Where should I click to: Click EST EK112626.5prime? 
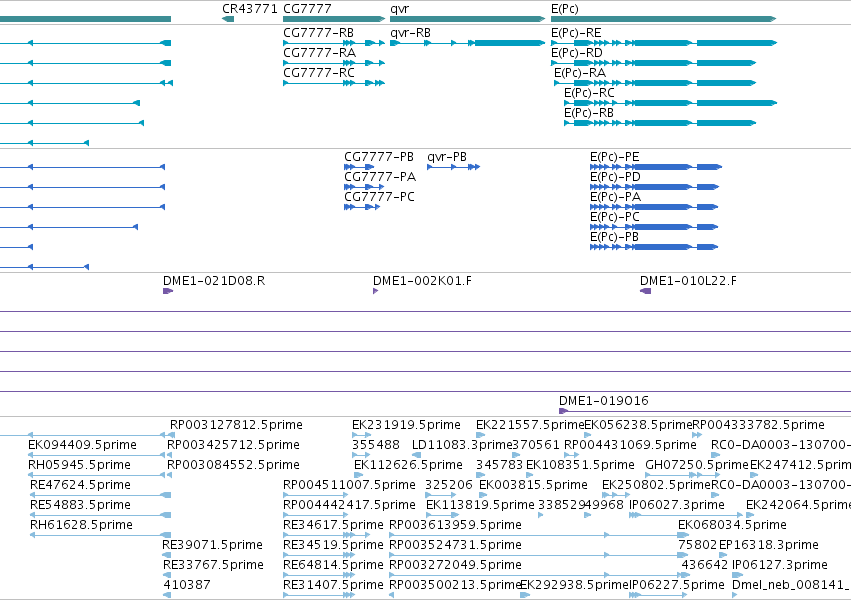click(x=408, y=465)
